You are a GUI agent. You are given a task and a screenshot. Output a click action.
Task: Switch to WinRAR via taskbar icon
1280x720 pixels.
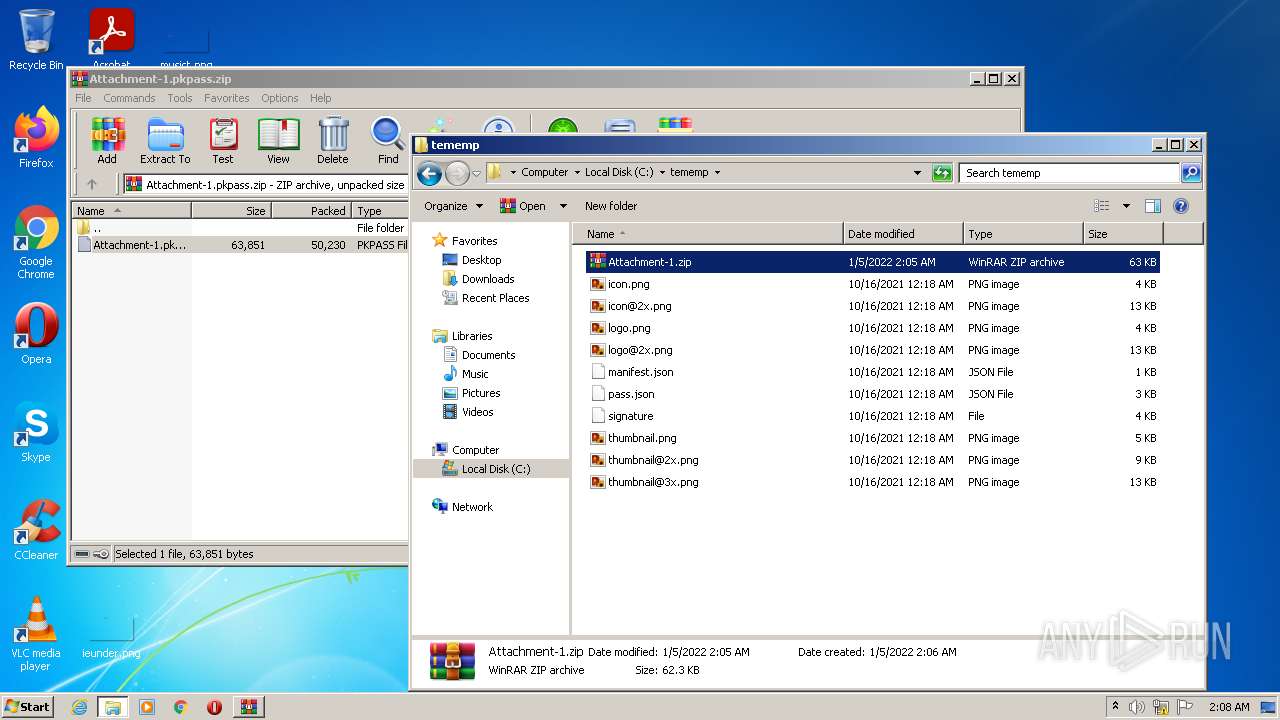pyautogui.click(x=248, y=707)
